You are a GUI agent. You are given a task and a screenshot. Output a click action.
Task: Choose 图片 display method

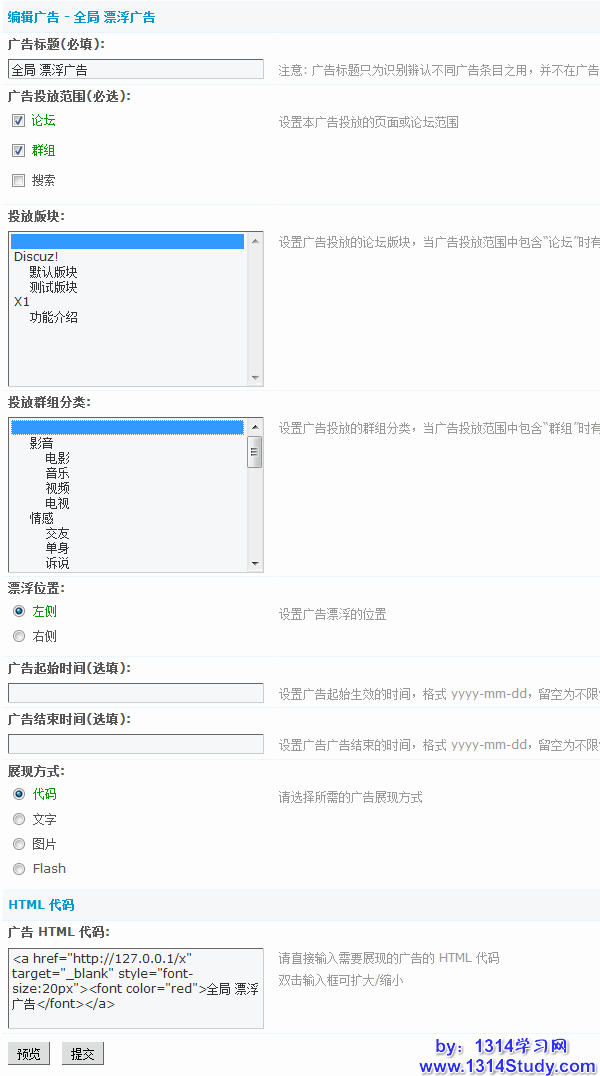tap(19, 844)
